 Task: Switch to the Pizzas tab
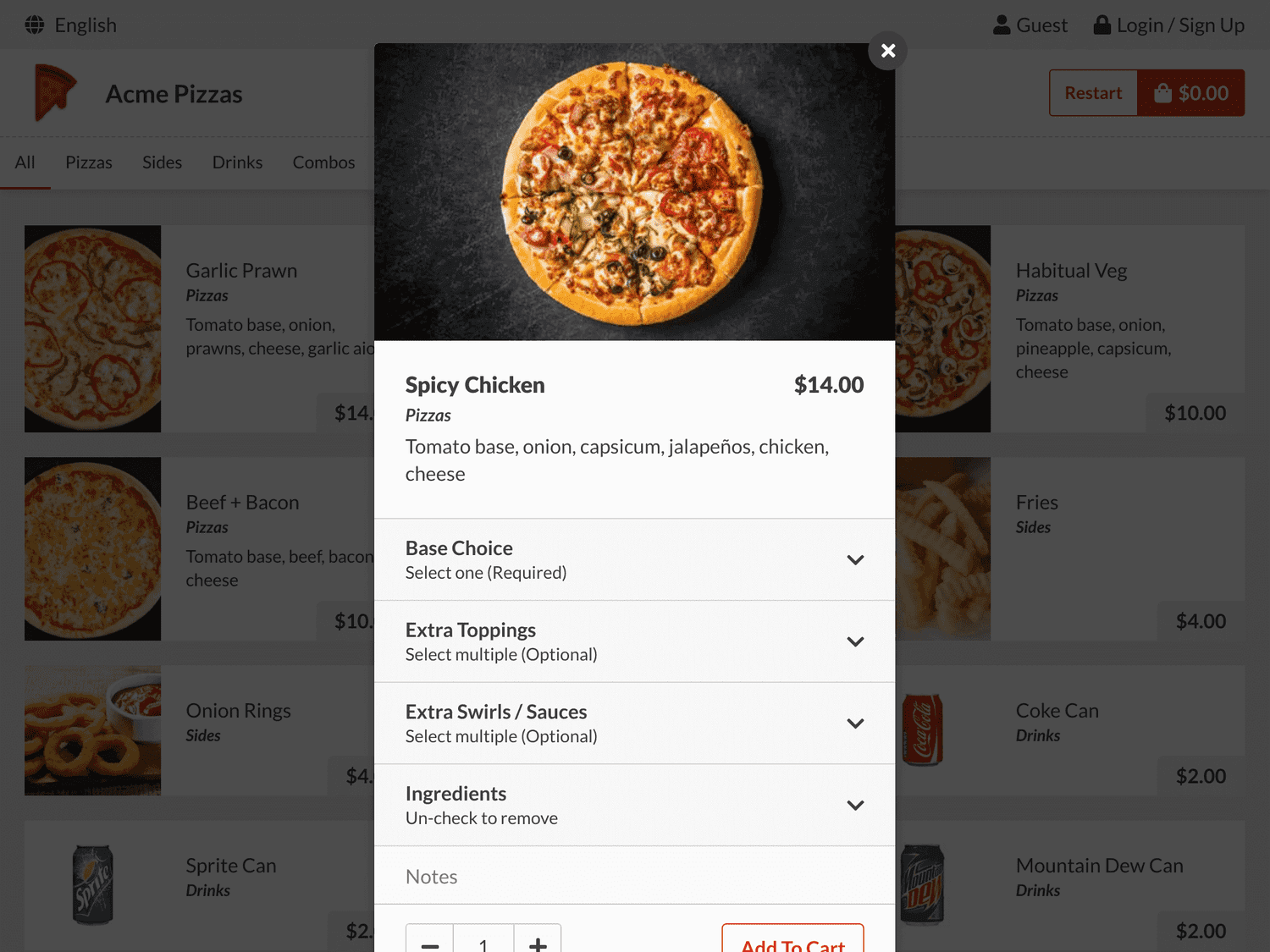pos(89,162)
